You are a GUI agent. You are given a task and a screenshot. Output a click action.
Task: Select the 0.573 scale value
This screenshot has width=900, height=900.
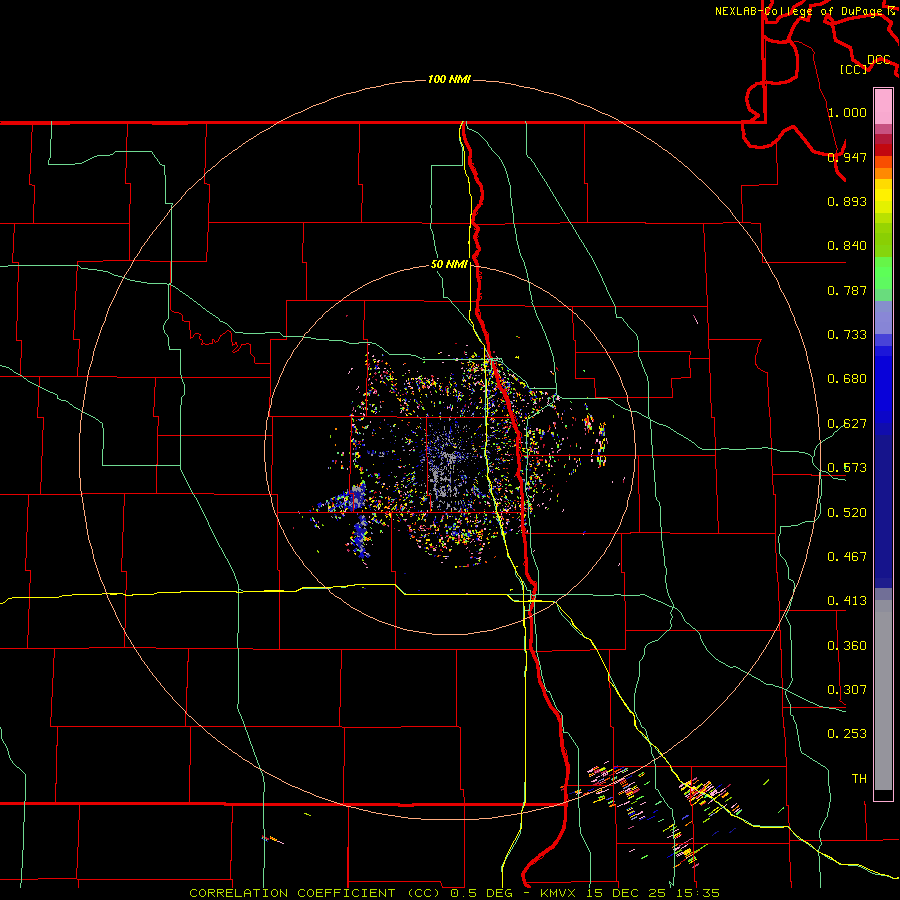point(847,468)
